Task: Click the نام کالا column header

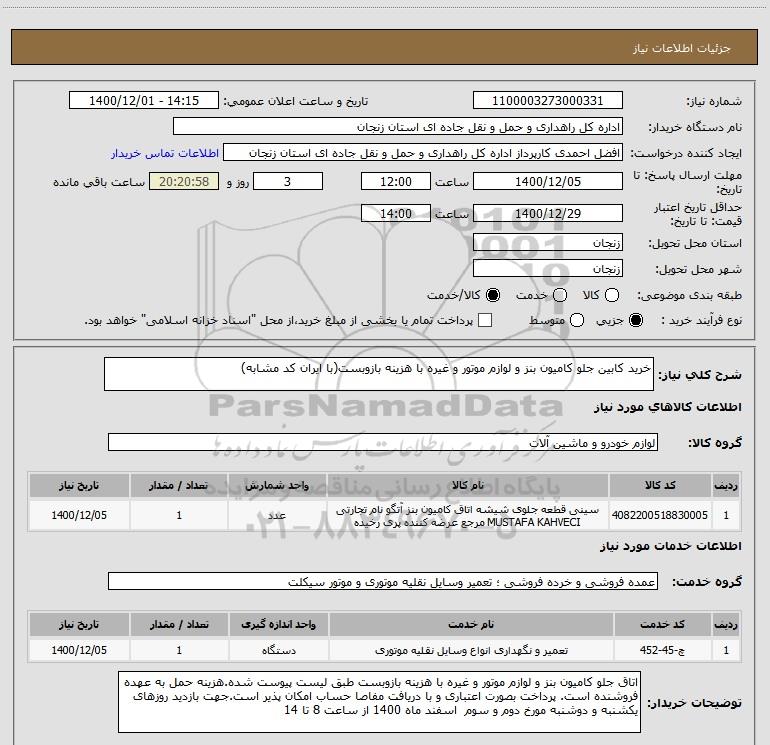Action: click(468, 485)
